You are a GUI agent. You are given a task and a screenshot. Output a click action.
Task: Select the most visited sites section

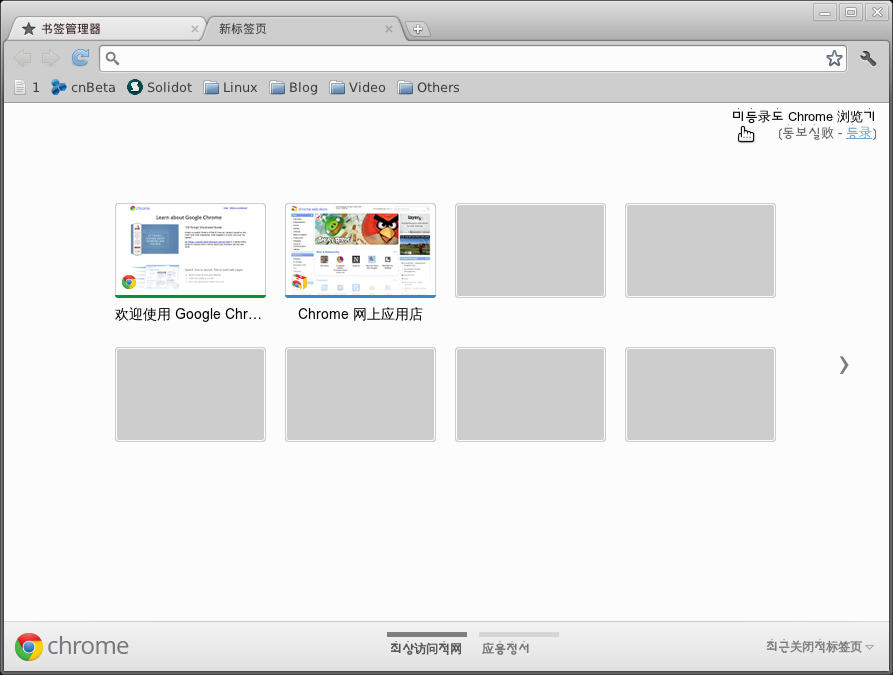click(426, 644)
